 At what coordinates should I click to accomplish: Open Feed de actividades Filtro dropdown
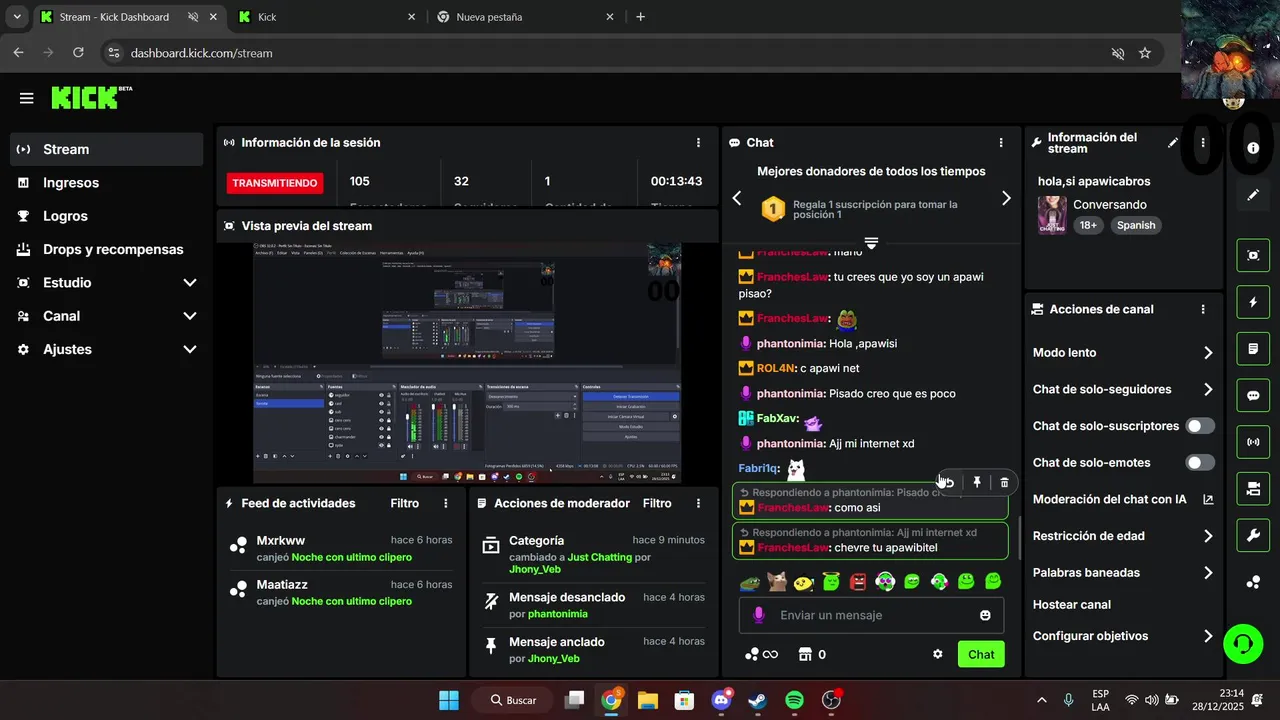click(404, 503)
